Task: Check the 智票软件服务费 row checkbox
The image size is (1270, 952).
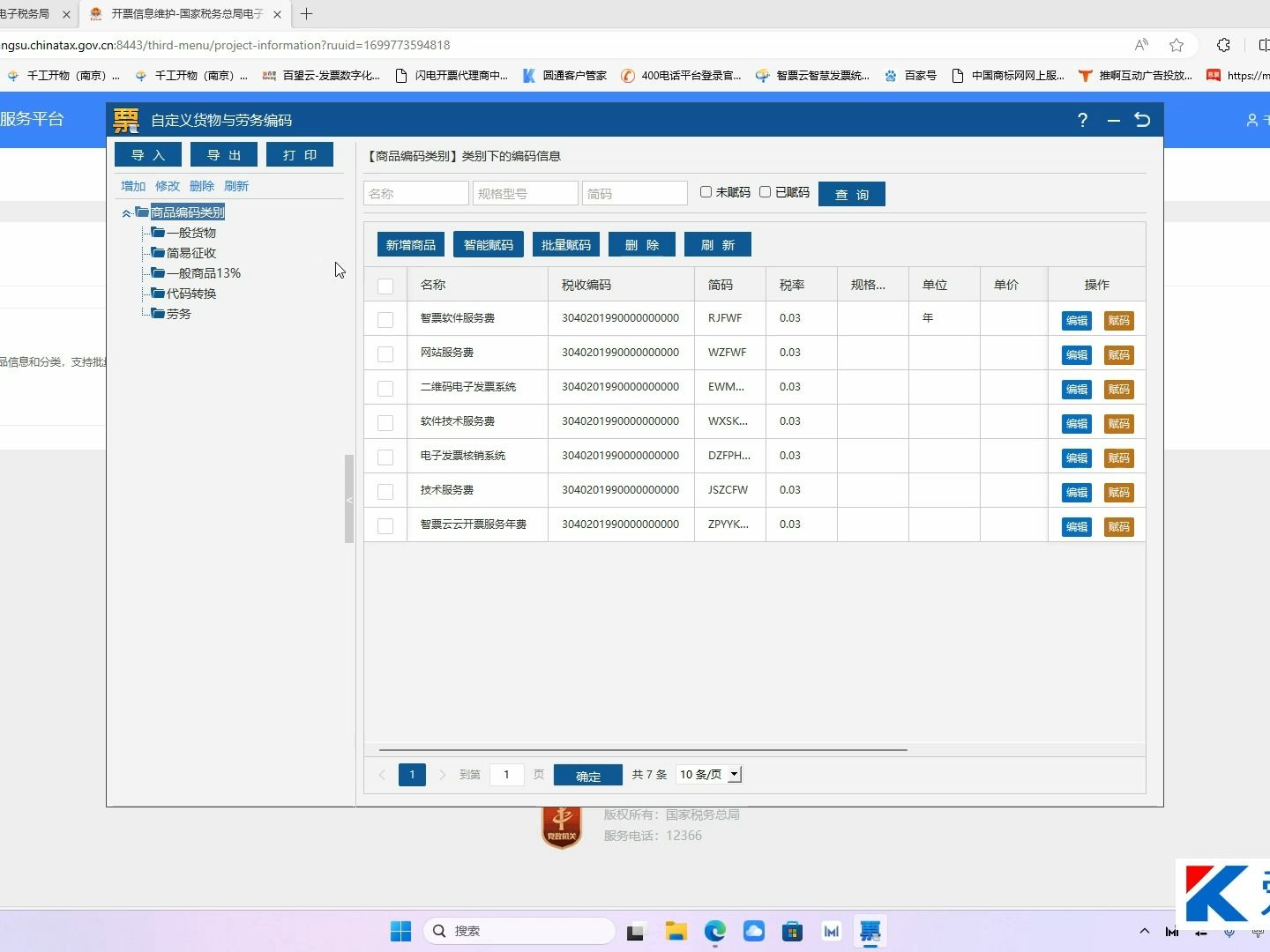Action: pyautogui.click(x=385, y=319)
